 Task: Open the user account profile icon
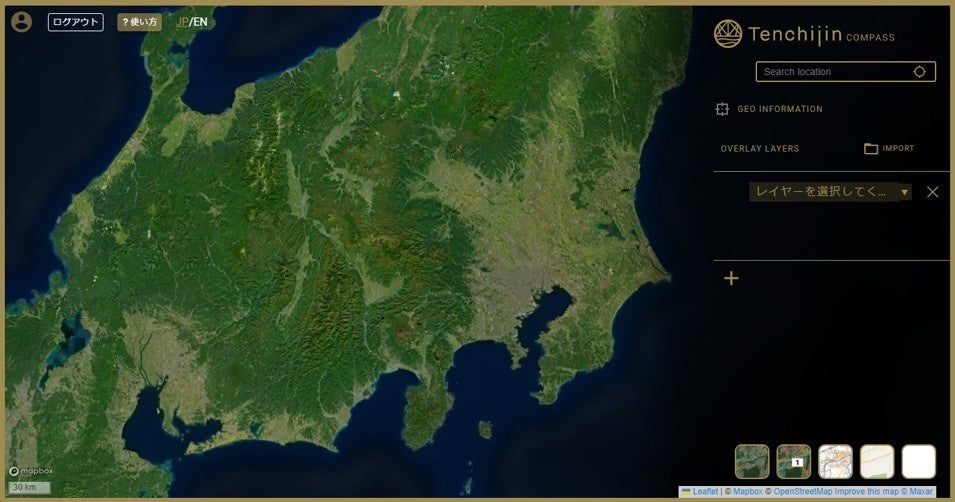coord(21,22)
